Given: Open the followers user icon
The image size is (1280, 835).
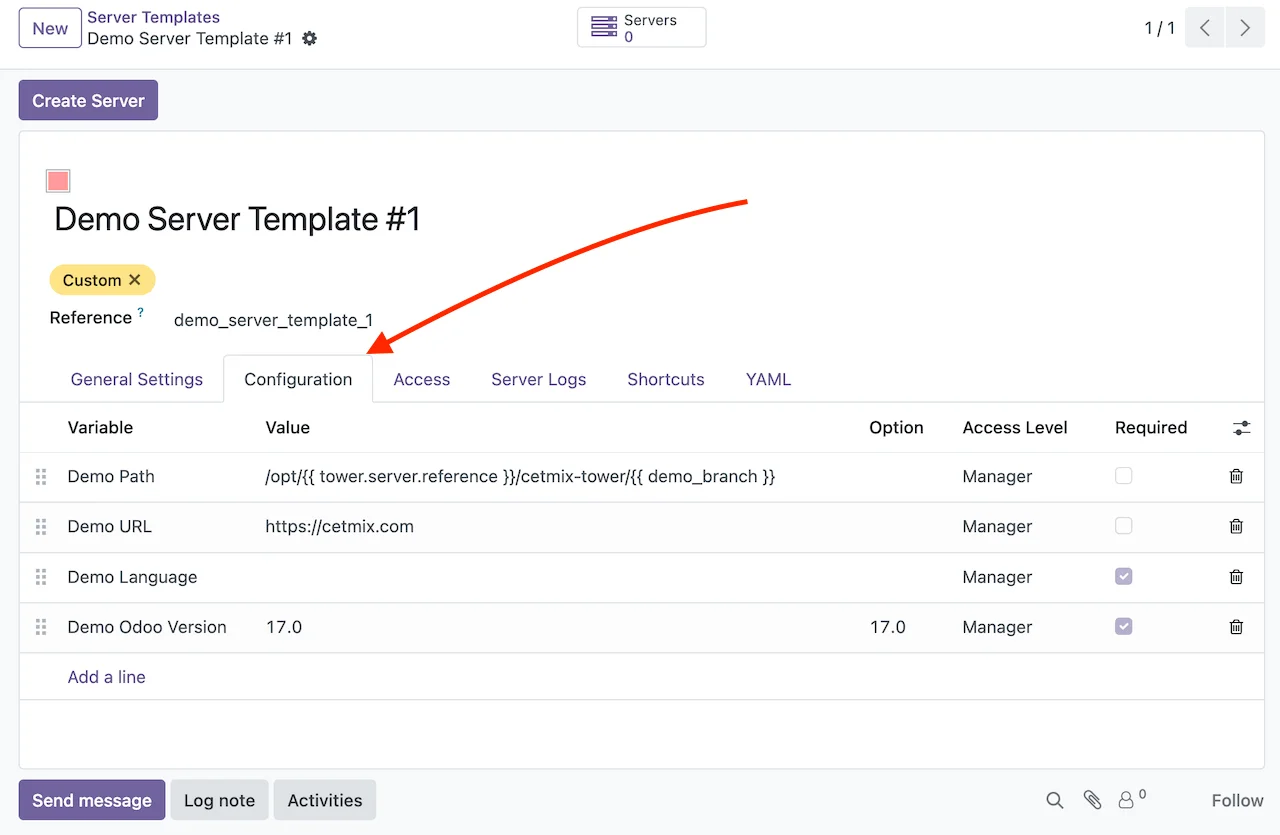Looking at the screenshot, I should 1127,800.
